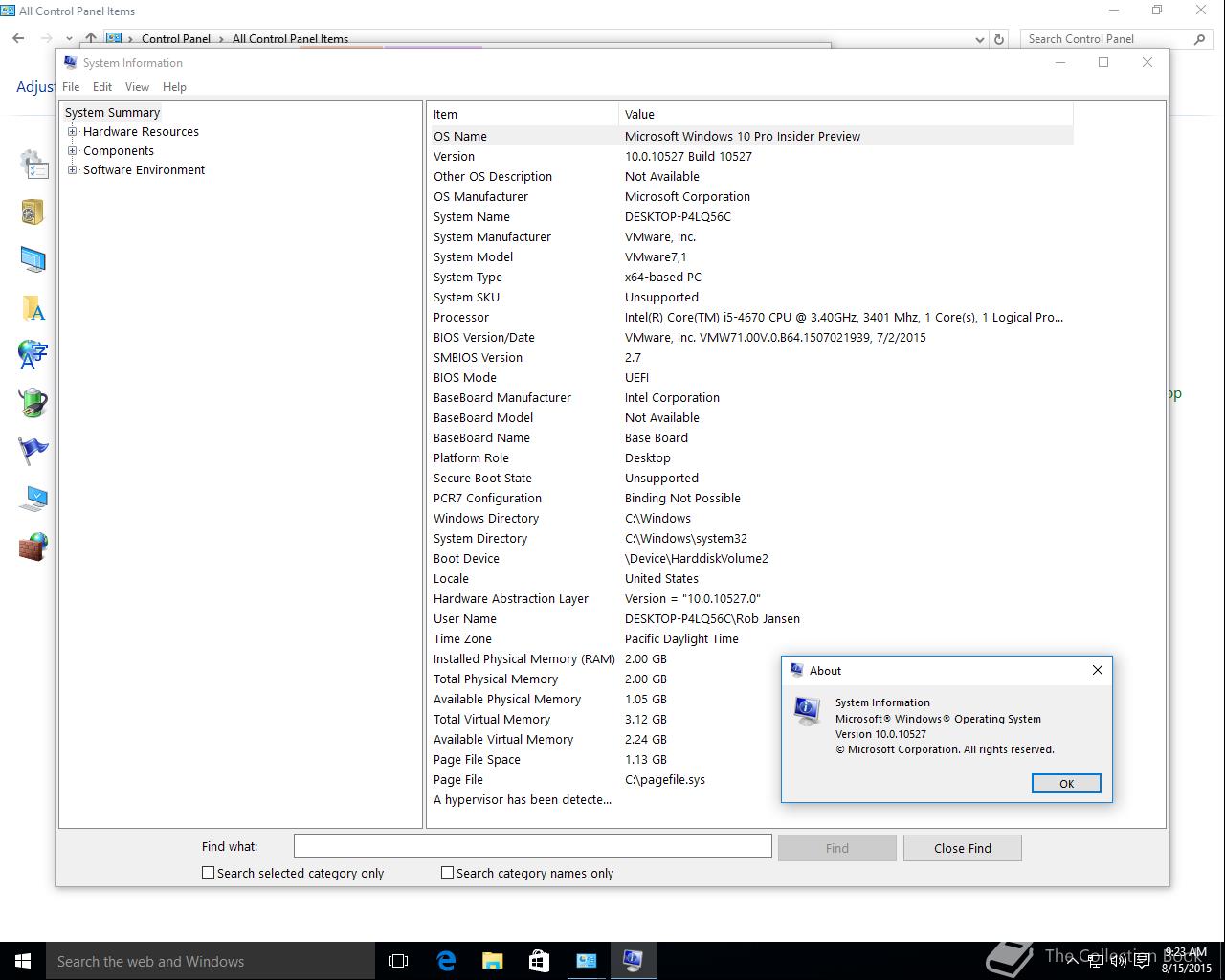
Task: Open File Explorer from the taskbar
Action: pyautogui.click(x=492, y=961)
